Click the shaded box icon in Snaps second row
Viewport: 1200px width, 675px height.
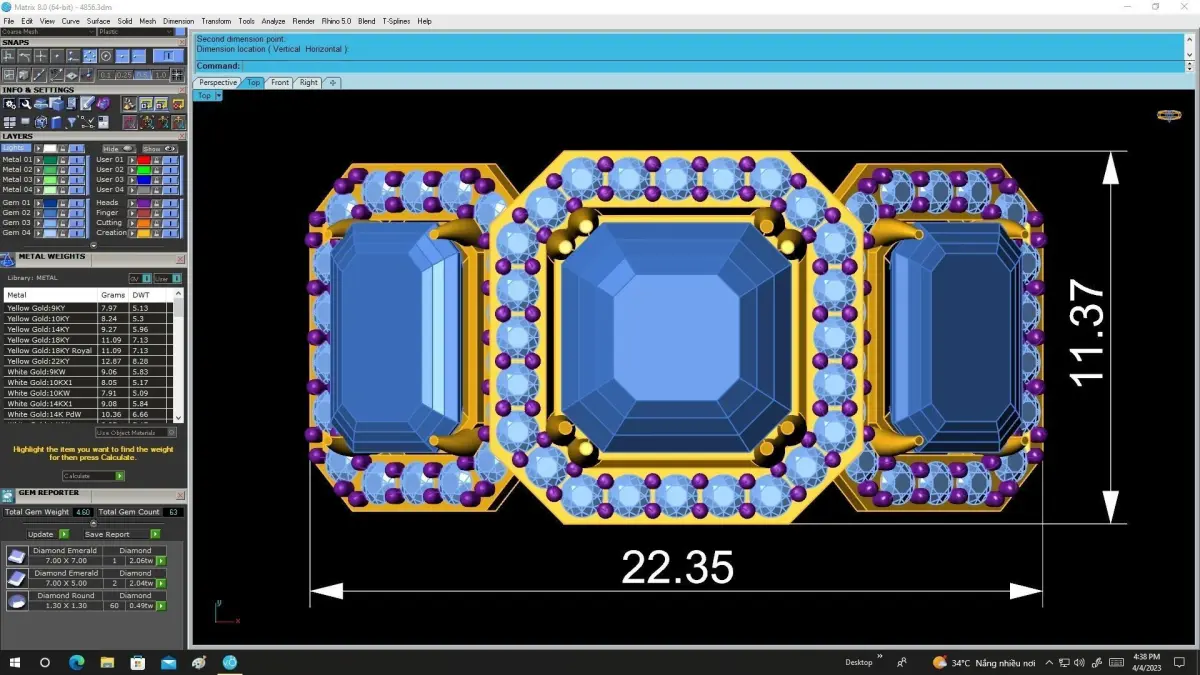(x=24, y=75)
